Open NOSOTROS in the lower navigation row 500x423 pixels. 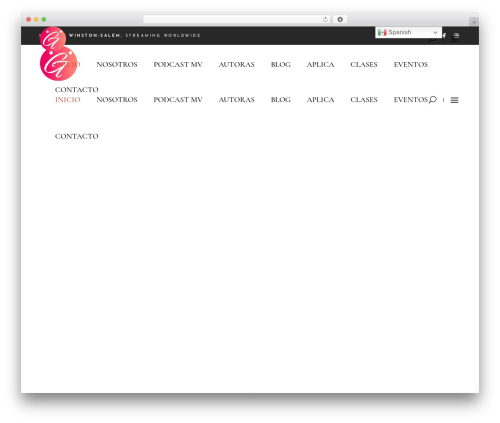[x=117, y=100]
